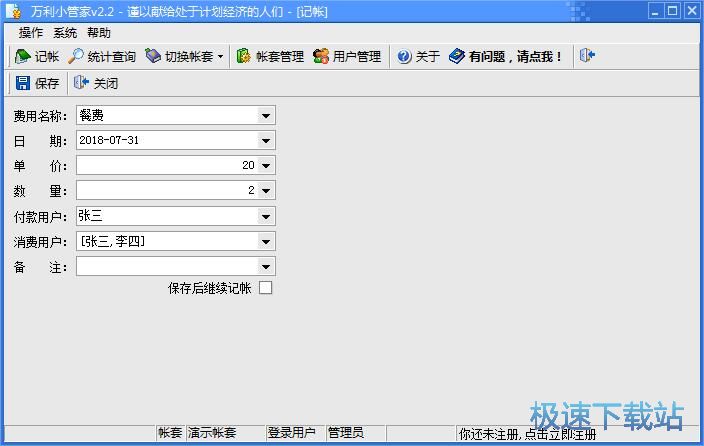The image size is (704, 446).
Task: Click the exit door icon in main toolbar
Action: tap(587, 56)
